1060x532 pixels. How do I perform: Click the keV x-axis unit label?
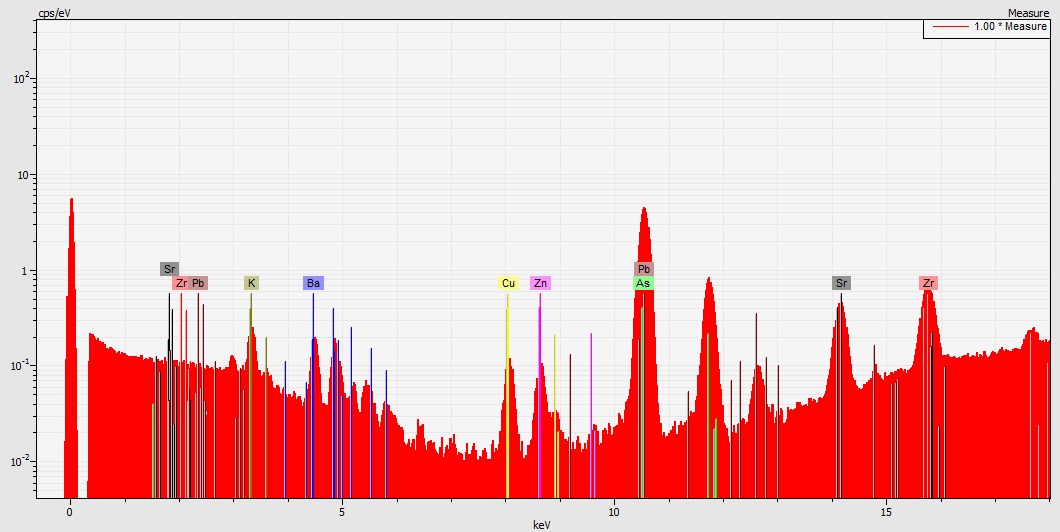[541, 525]
